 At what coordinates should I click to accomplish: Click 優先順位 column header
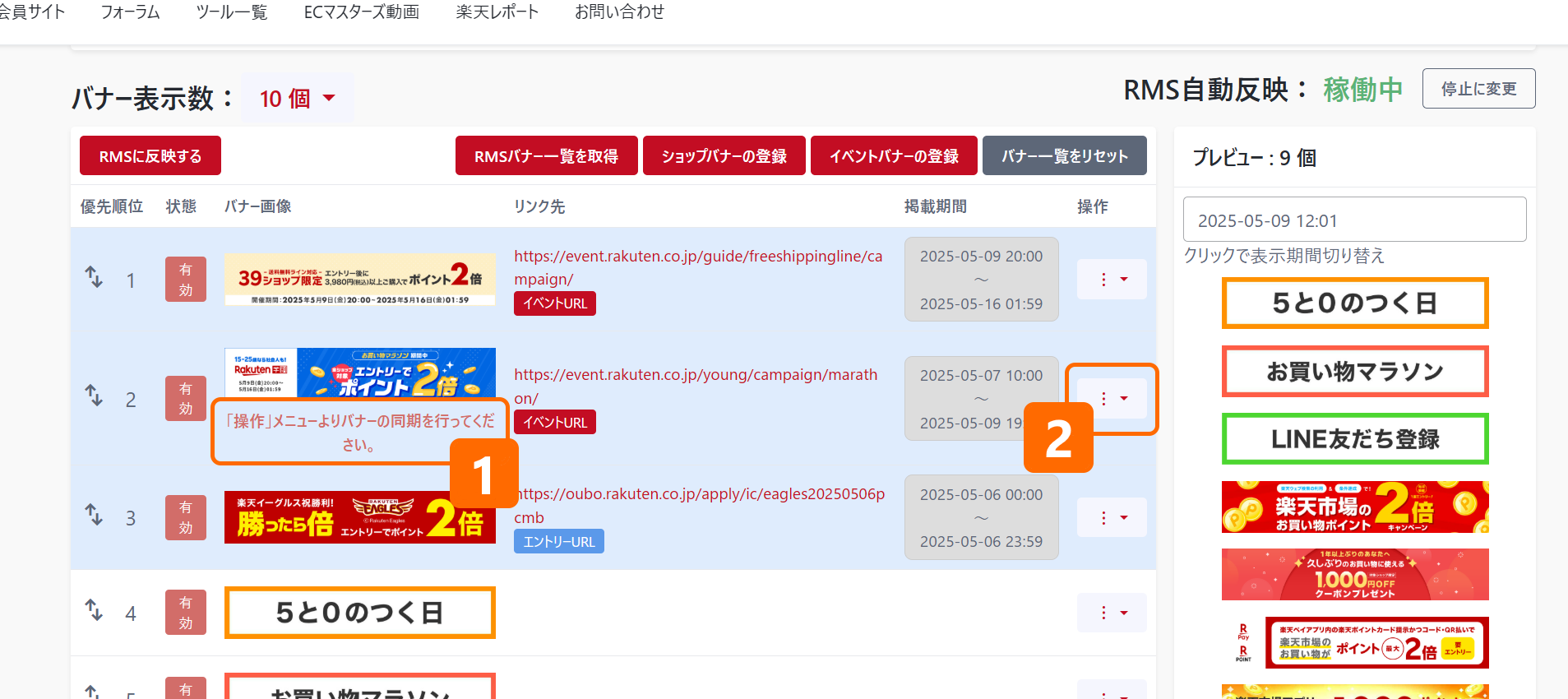click(112, 206)
